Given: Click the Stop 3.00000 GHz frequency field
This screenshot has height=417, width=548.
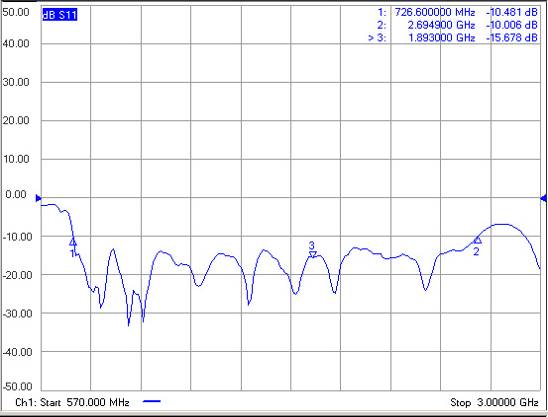Looking at the screenshot, I should (x=494, y=402).
